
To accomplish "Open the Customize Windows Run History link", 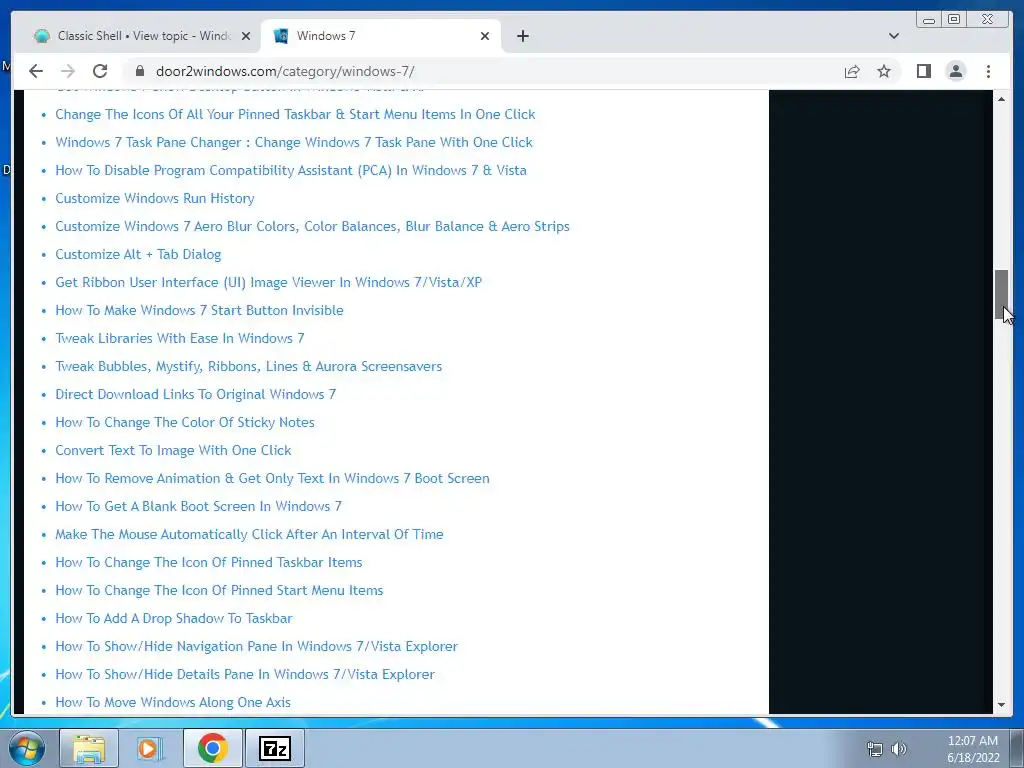I will pyautogui.click(x=155, y=199).
